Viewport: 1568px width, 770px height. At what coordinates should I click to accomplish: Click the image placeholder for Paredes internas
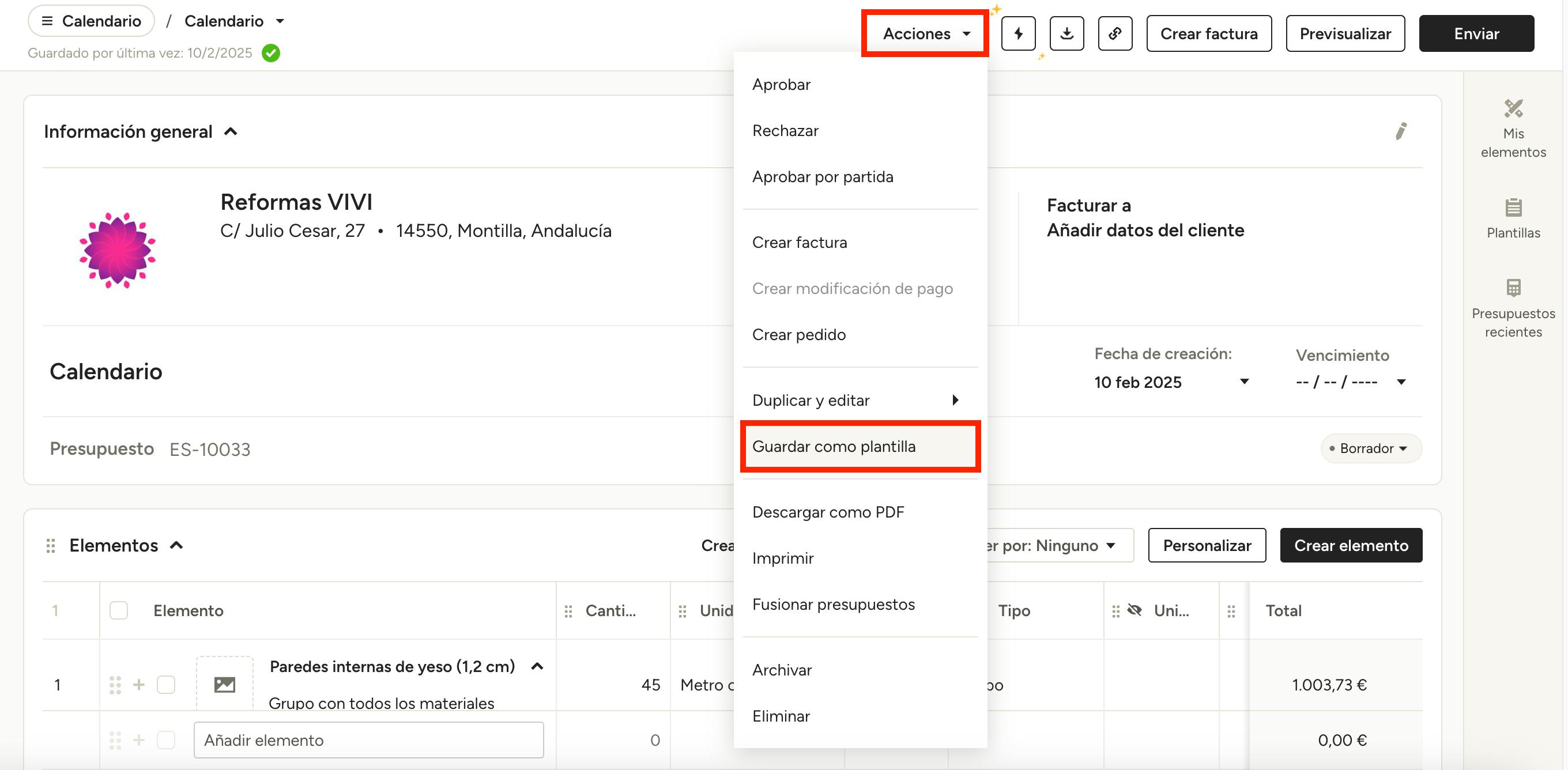click(x=225, y=684)
